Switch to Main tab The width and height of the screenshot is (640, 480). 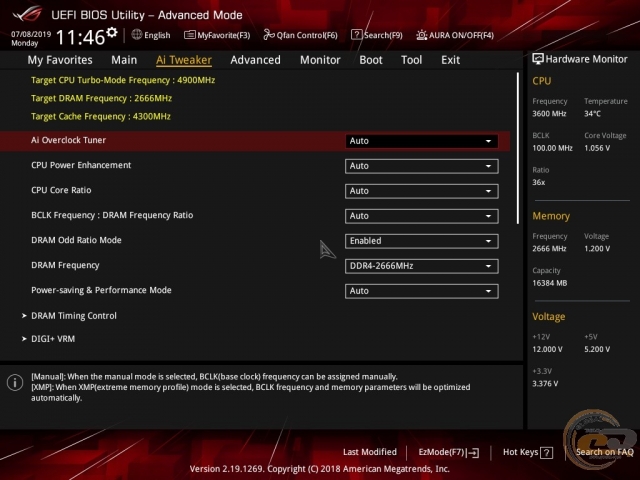tap(124, 60)
